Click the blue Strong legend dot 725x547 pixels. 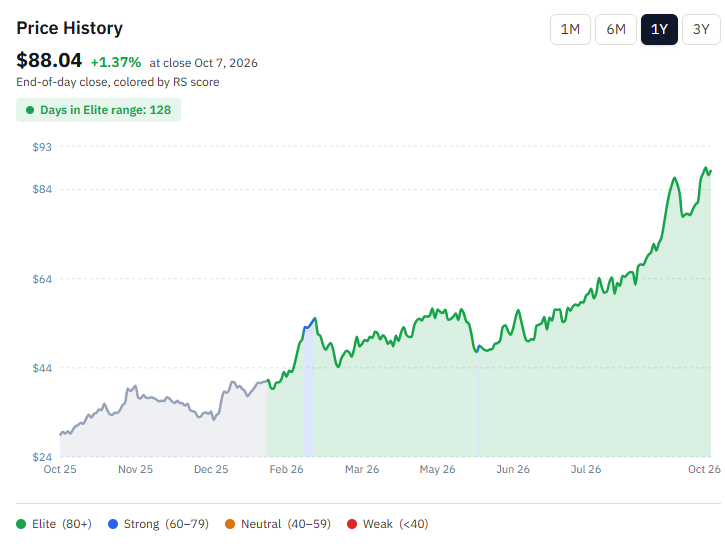coord(113,524)
